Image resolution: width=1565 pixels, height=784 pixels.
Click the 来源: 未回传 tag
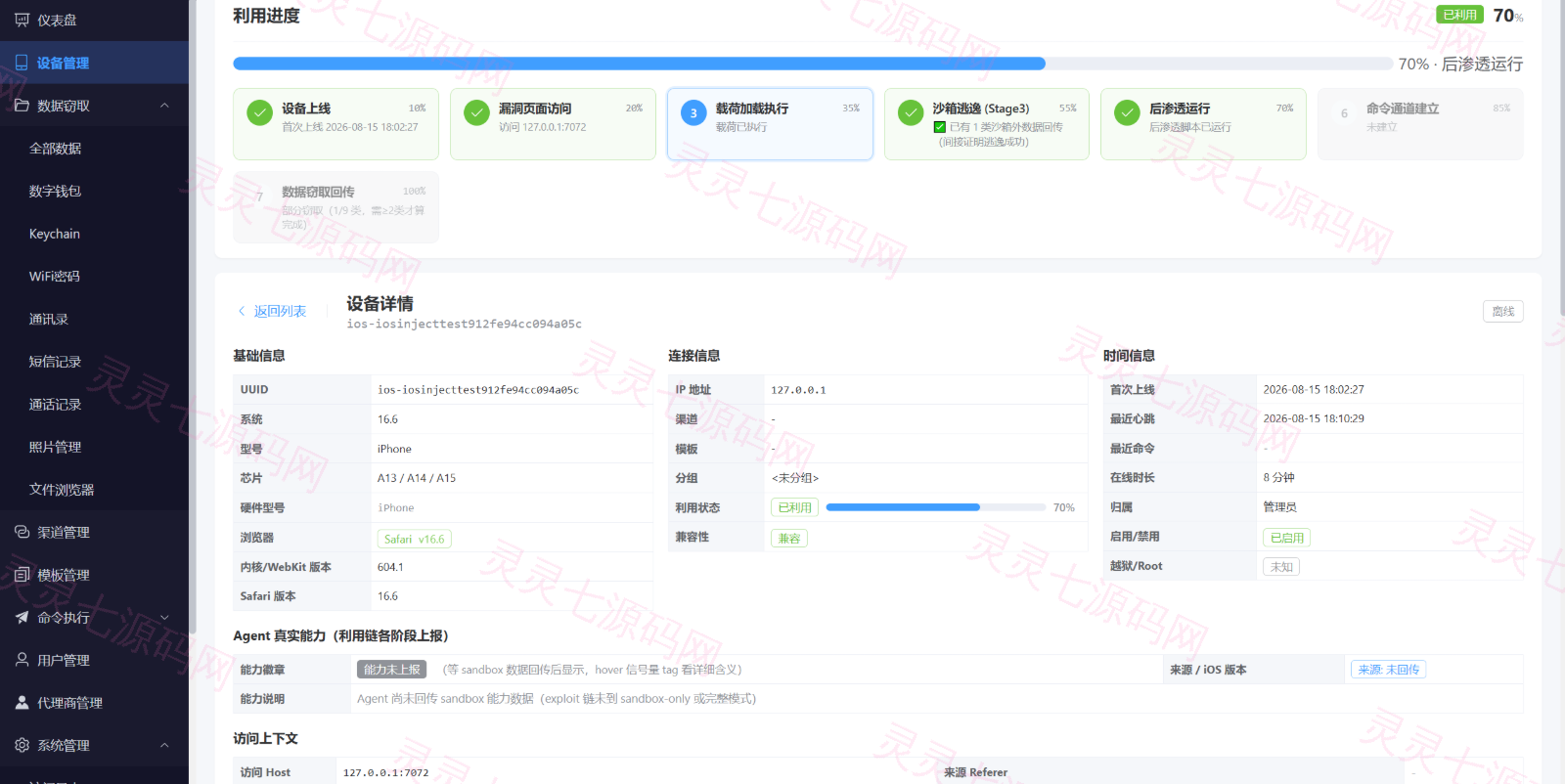1389,670
